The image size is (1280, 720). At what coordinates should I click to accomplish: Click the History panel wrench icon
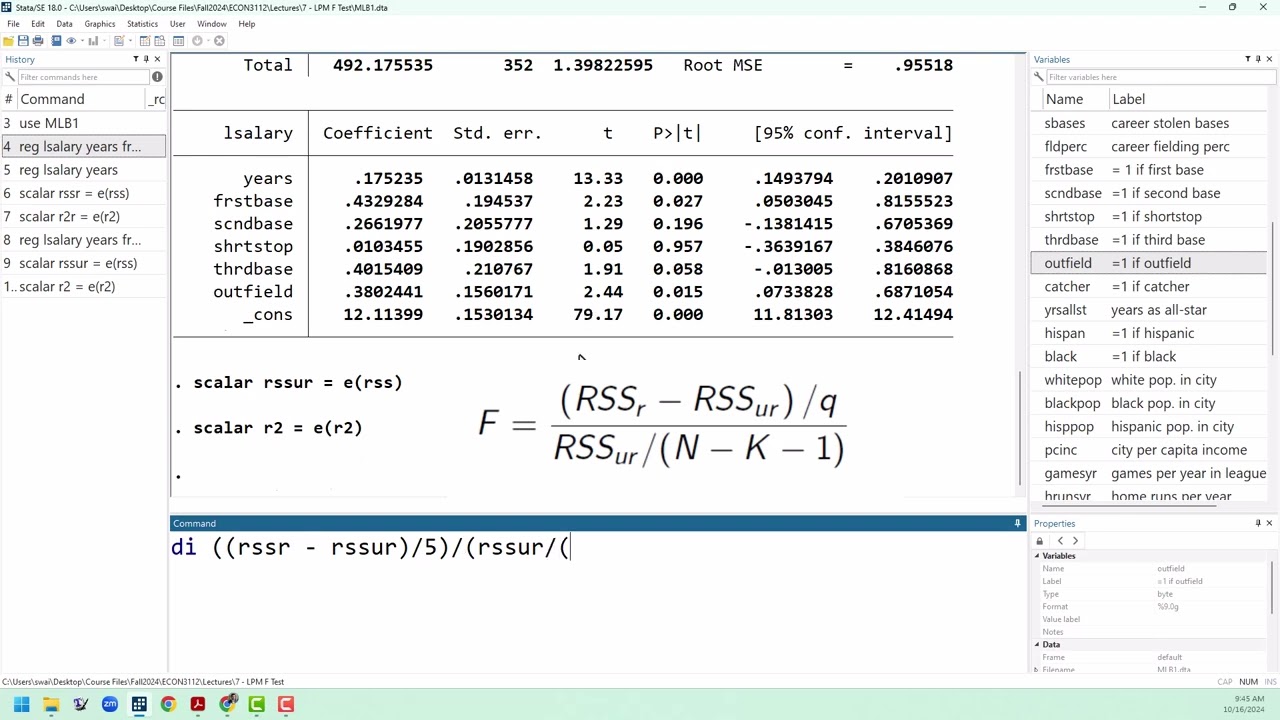point(11,77)
